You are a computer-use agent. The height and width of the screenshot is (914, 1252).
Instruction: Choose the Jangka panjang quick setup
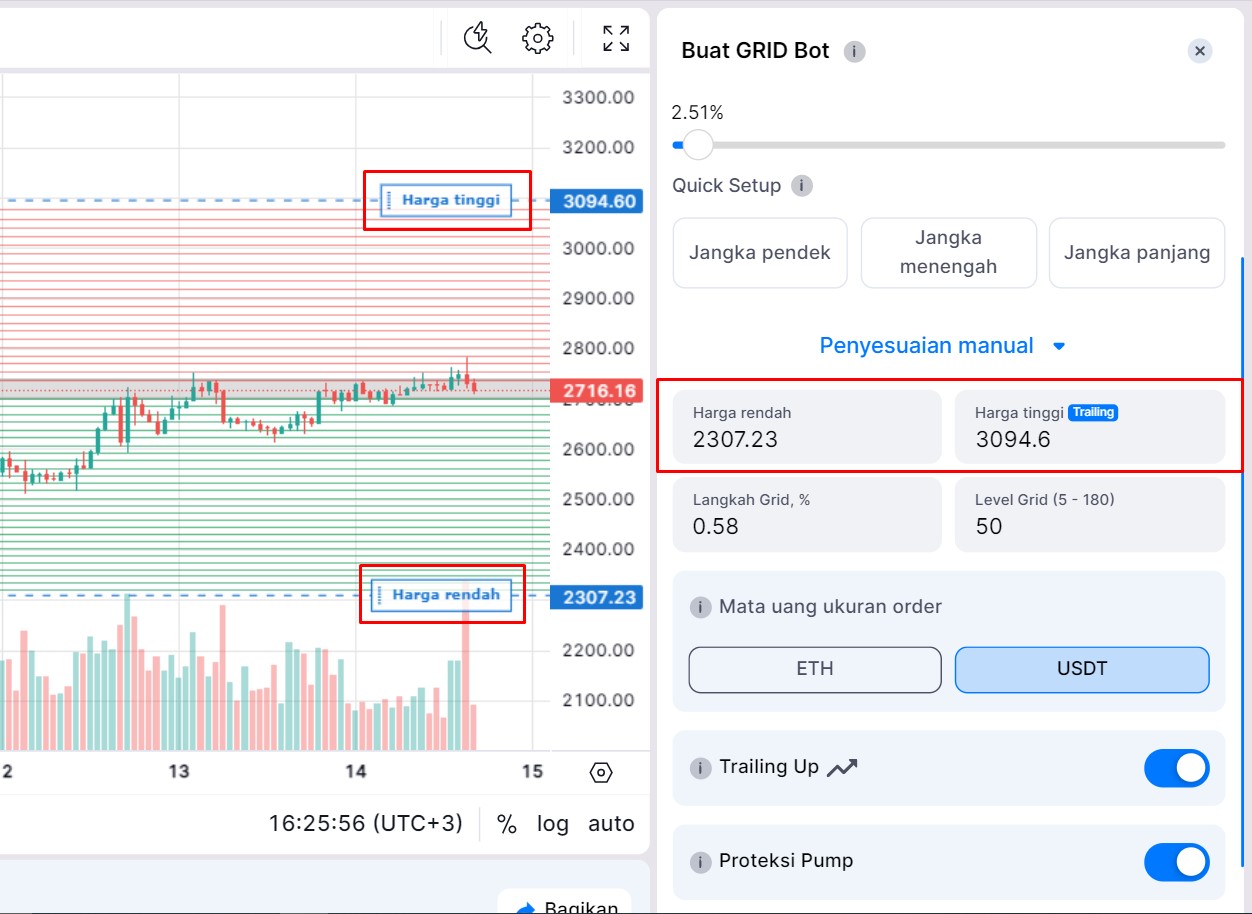click(x=1136, y=253)
